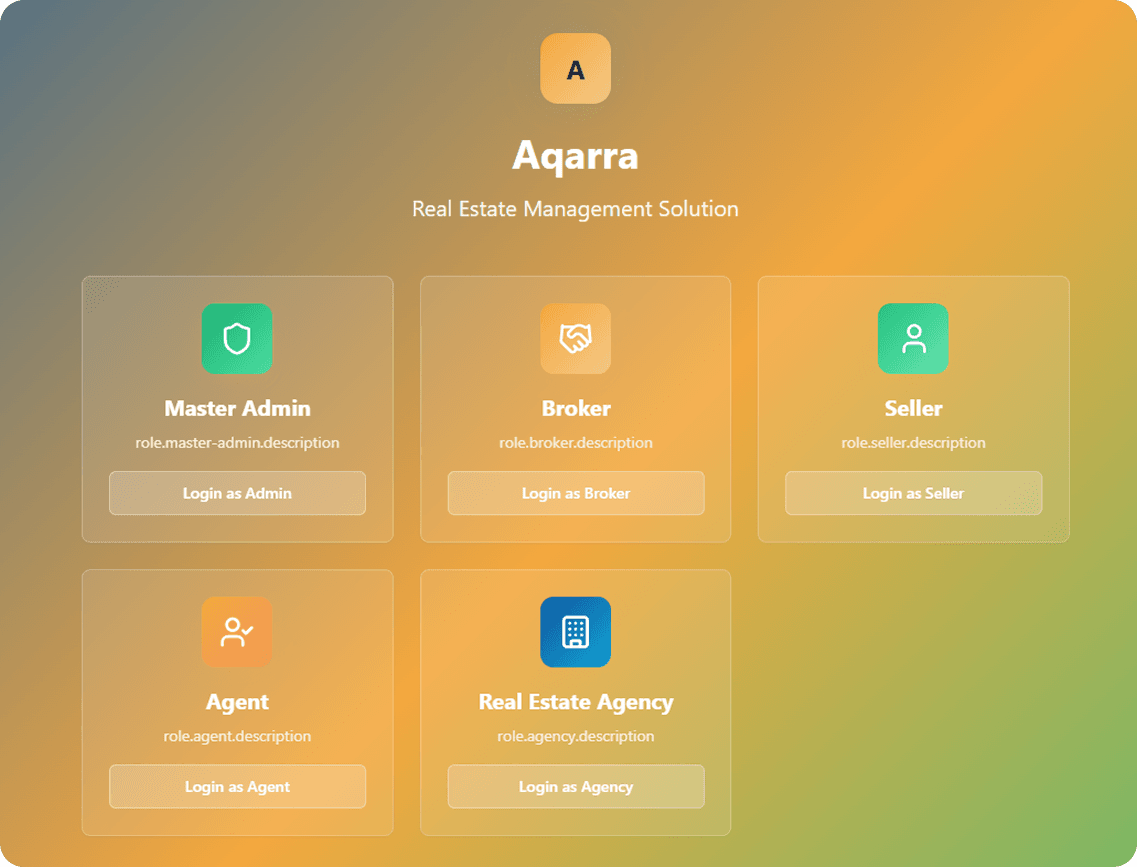Click the Broker card title

[576, 408]
